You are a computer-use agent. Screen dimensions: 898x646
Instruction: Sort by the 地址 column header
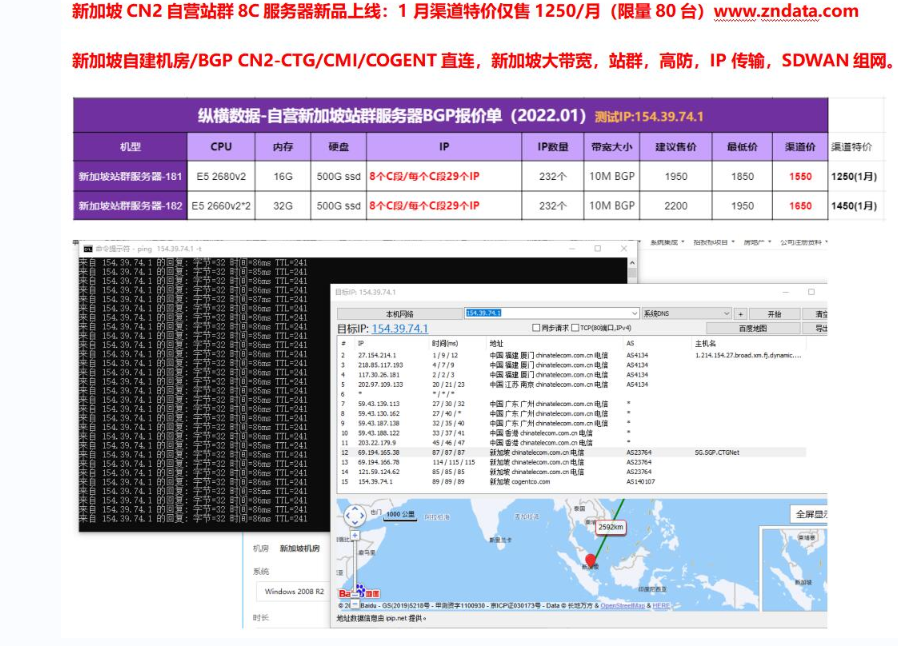pyautogui.click(x=496, y=344)
